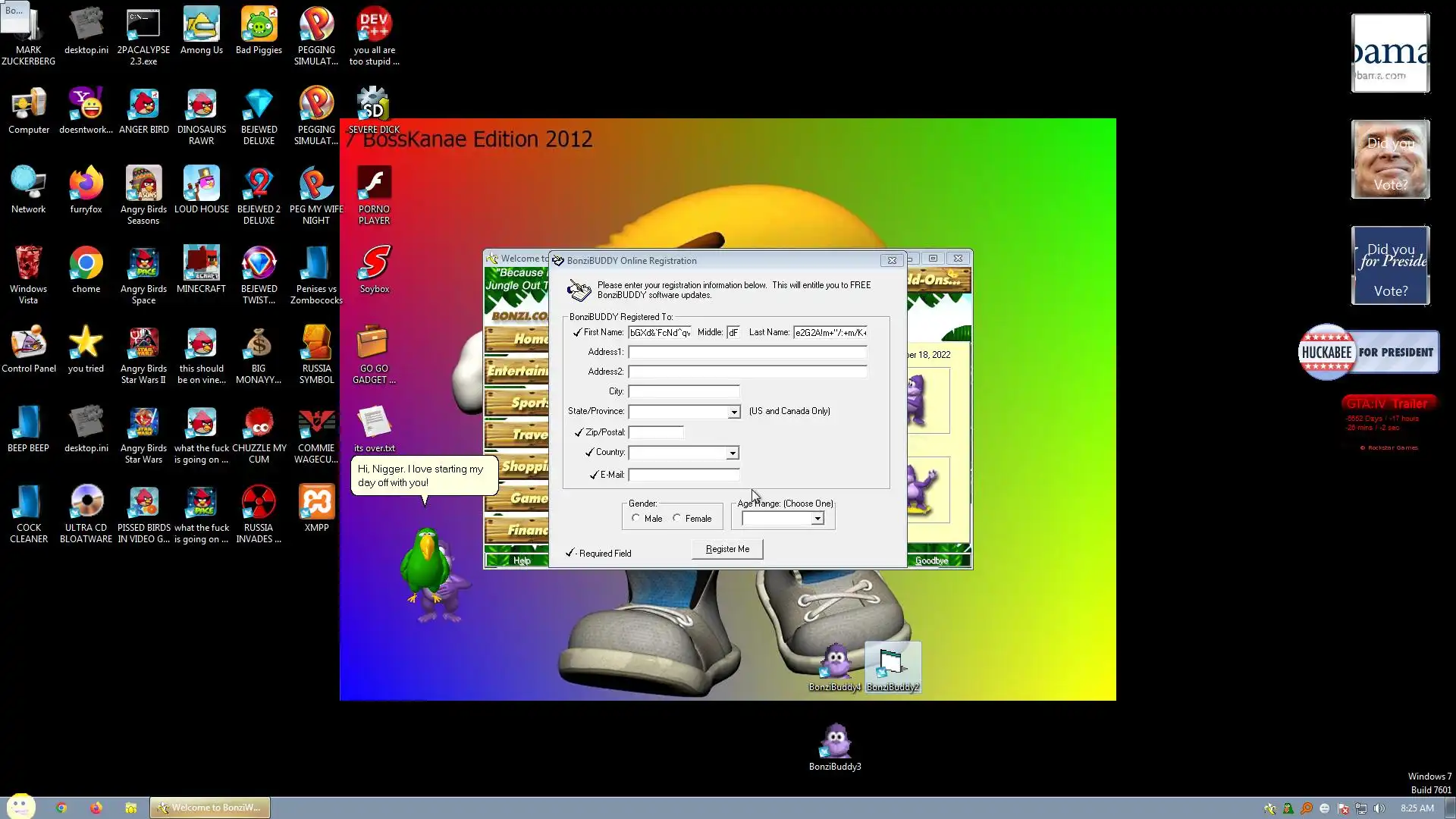Click the Register Me button
The width and height of the screenshot is (1456, 819).
[726, 549]
